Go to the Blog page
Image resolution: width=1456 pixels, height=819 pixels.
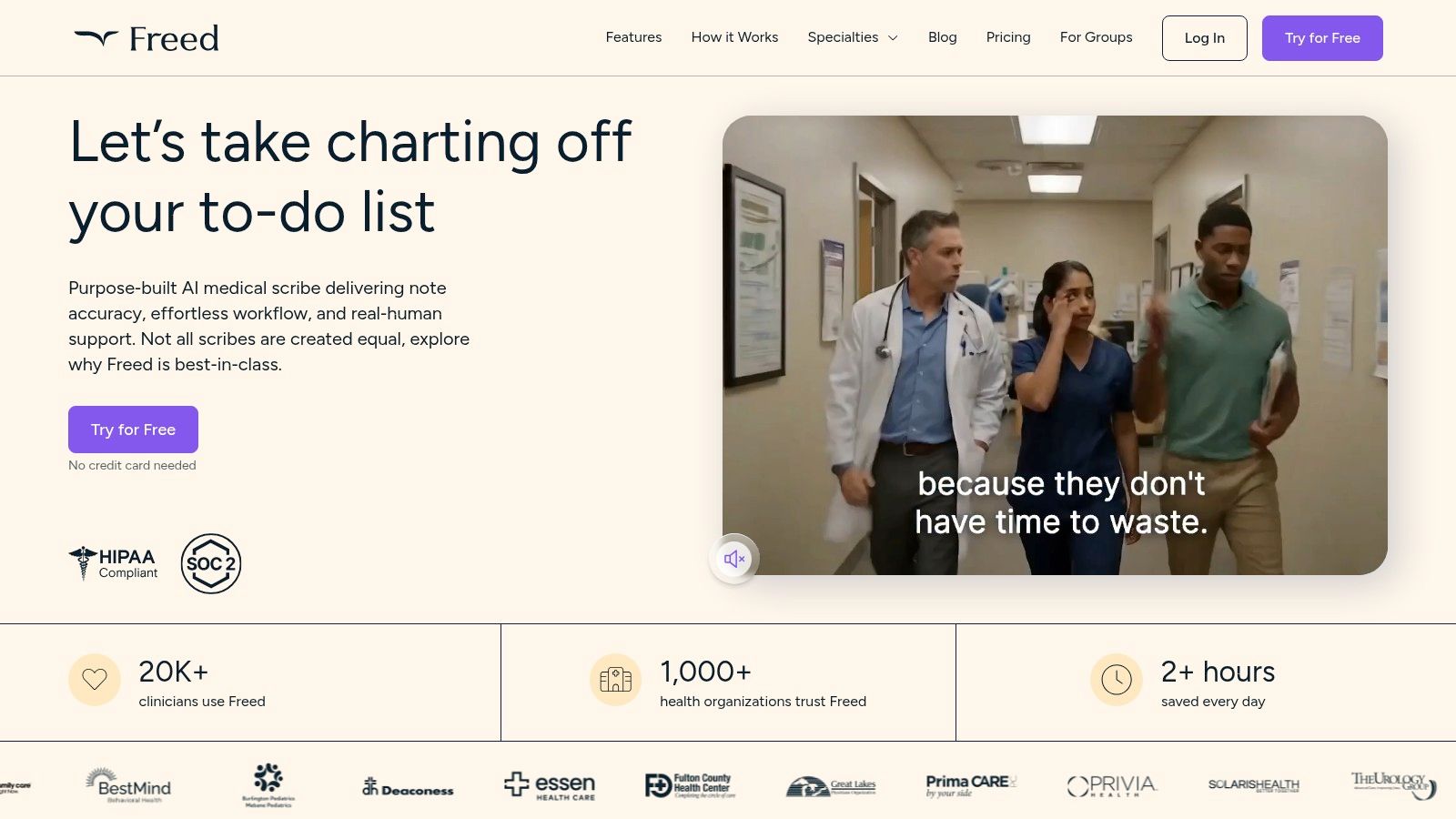942,37
